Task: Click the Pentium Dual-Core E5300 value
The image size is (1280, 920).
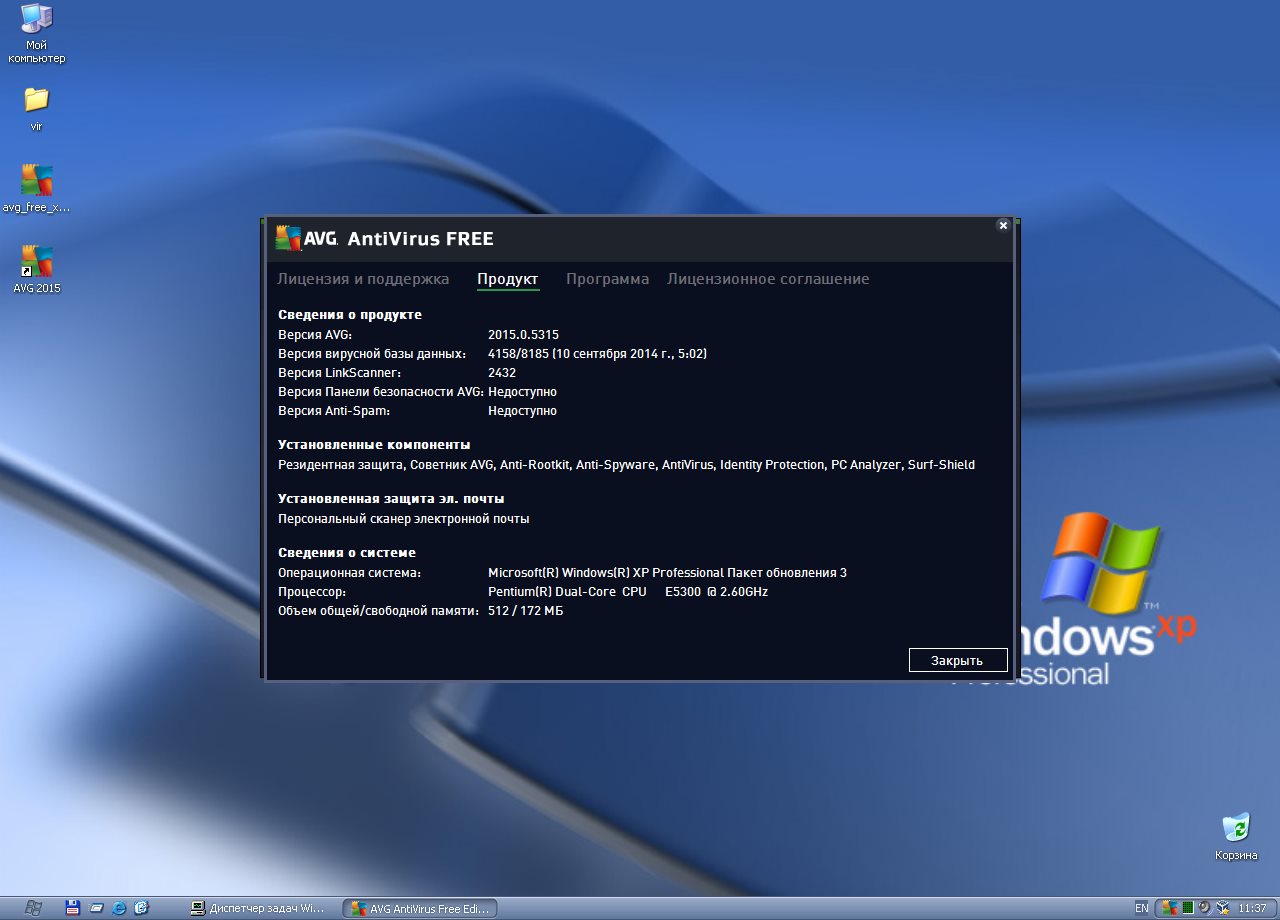Action: click(x=628, y=591)
